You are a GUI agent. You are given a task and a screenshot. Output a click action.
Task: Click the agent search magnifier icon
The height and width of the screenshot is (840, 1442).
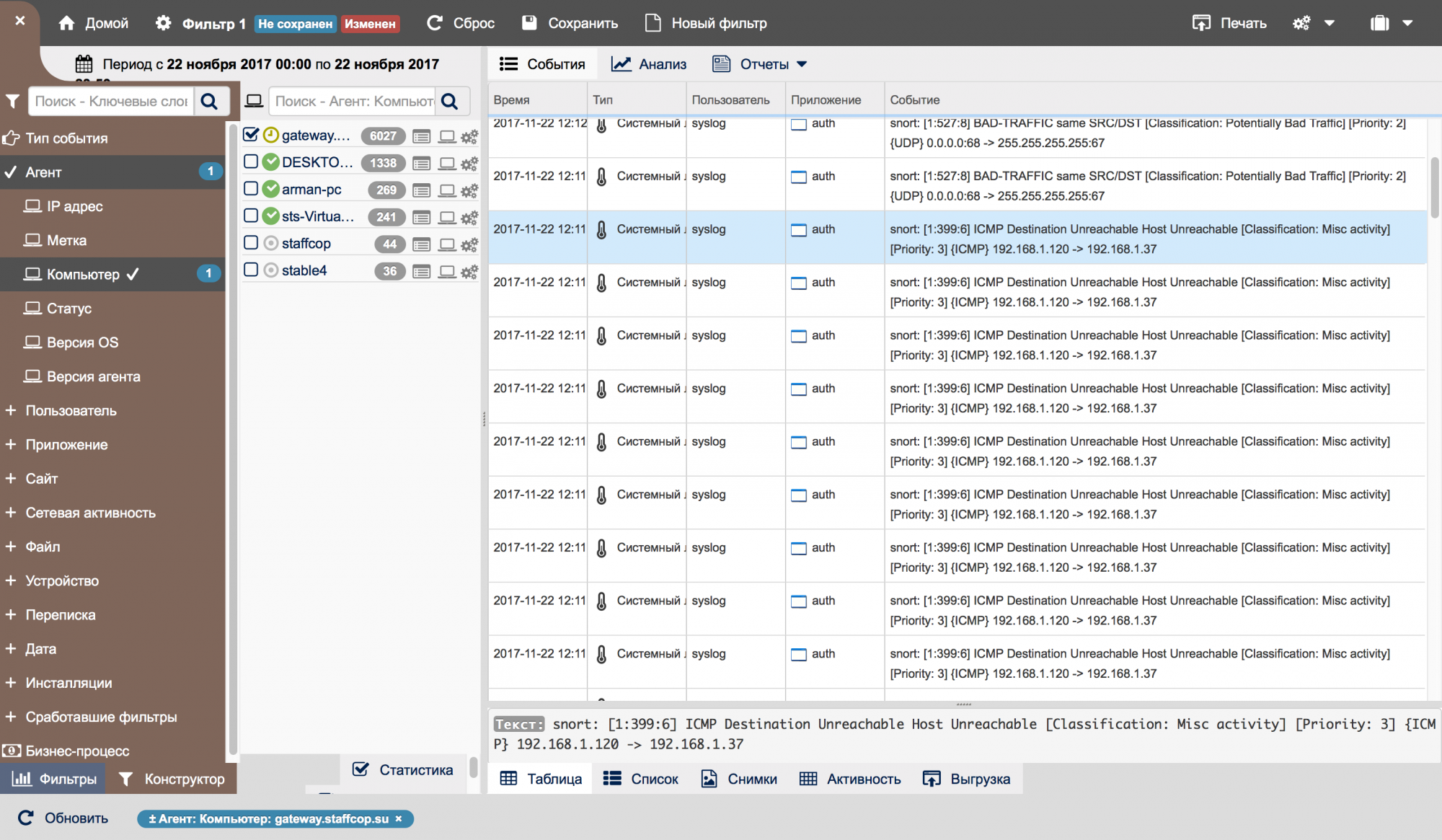pos(450,102)
